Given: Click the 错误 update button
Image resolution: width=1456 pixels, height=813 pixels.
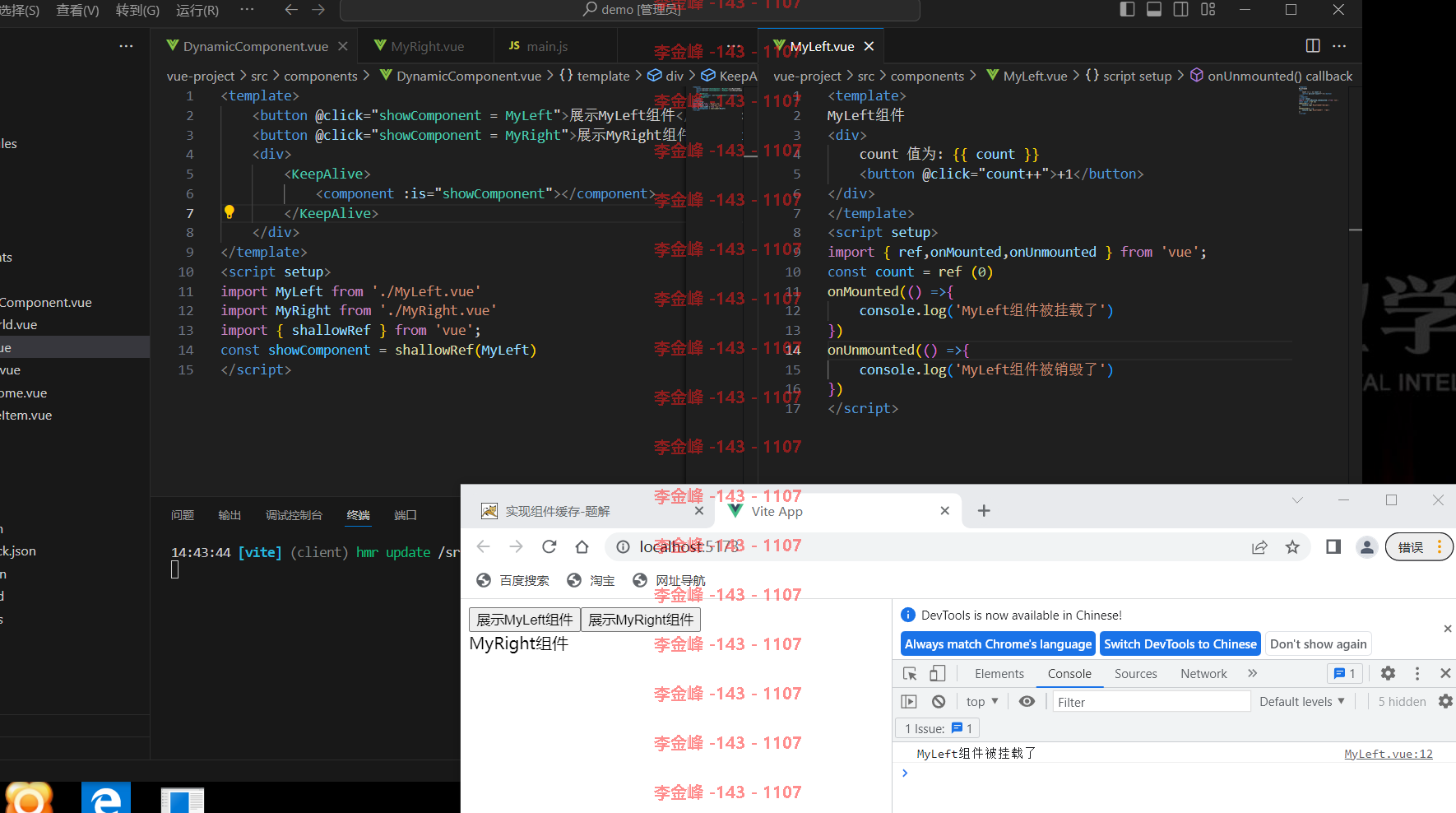Looking at the screenshot, I should point(1419,546).
